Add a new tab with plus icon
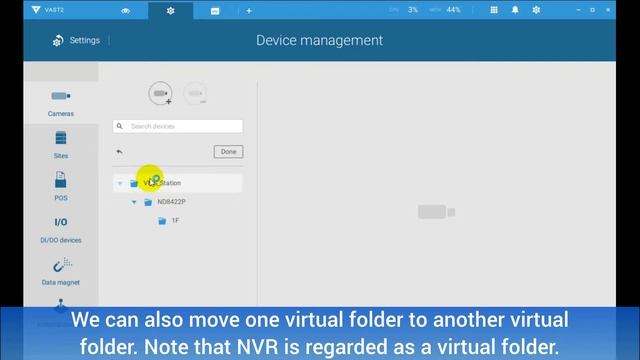The width and height of the screenshot is (640, 360). [249, 11]
